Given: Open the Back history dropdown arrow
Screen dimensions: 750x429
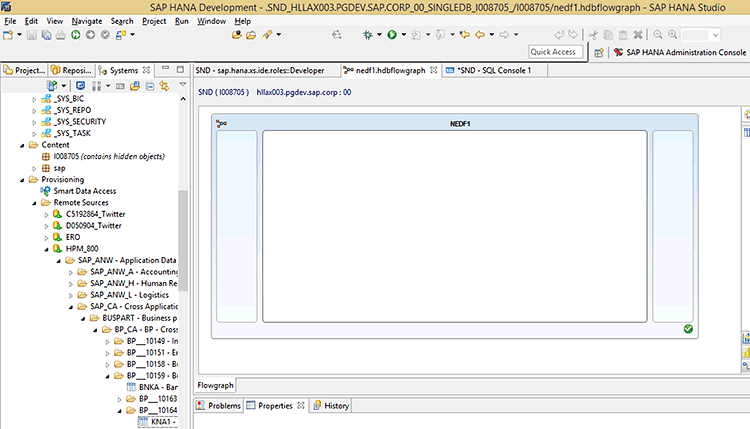Looking at the screenshot, I should 491,35.
